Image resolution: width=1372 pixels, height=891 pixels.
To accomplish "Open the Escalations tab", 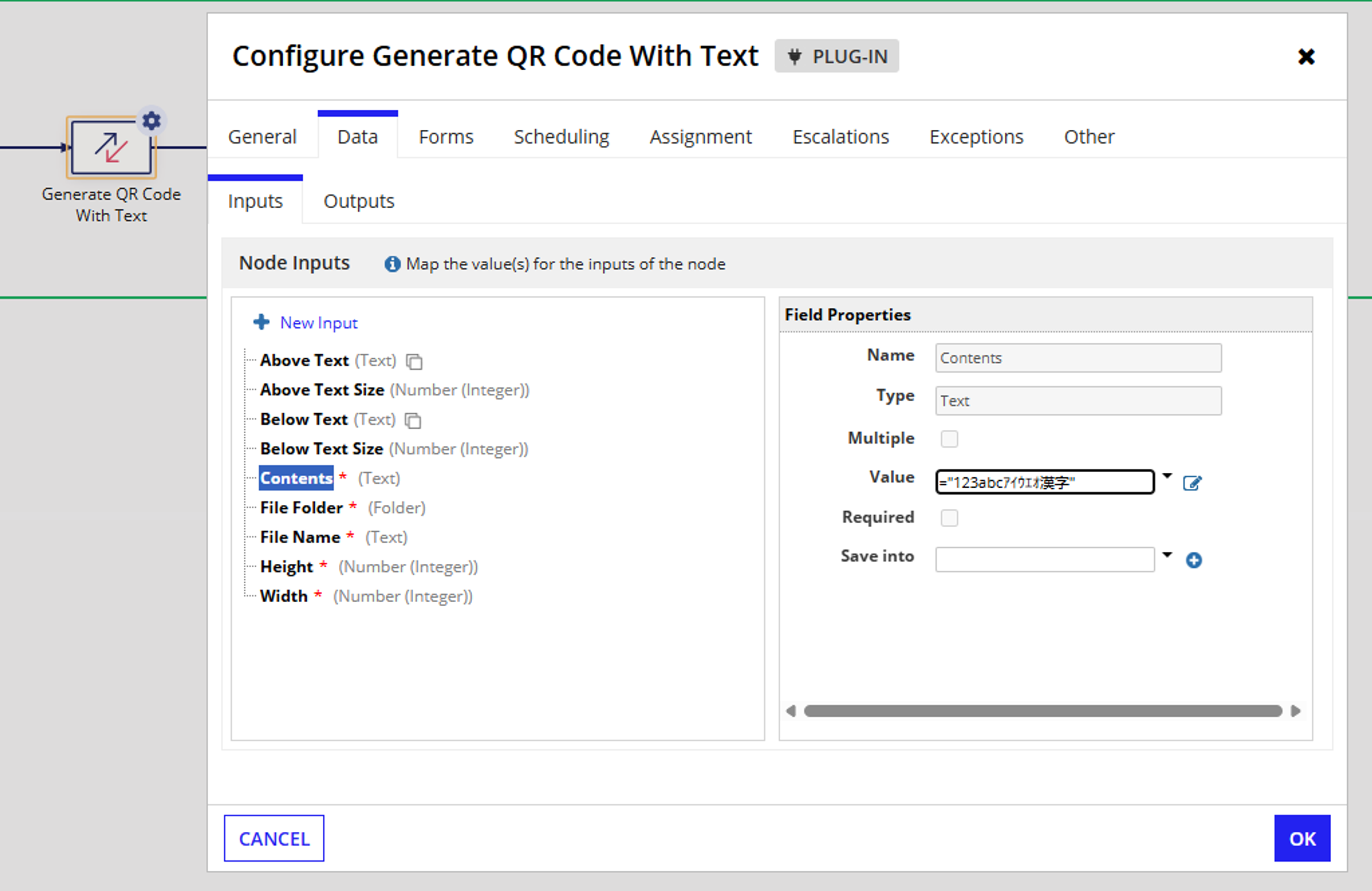I will [840, 136].
